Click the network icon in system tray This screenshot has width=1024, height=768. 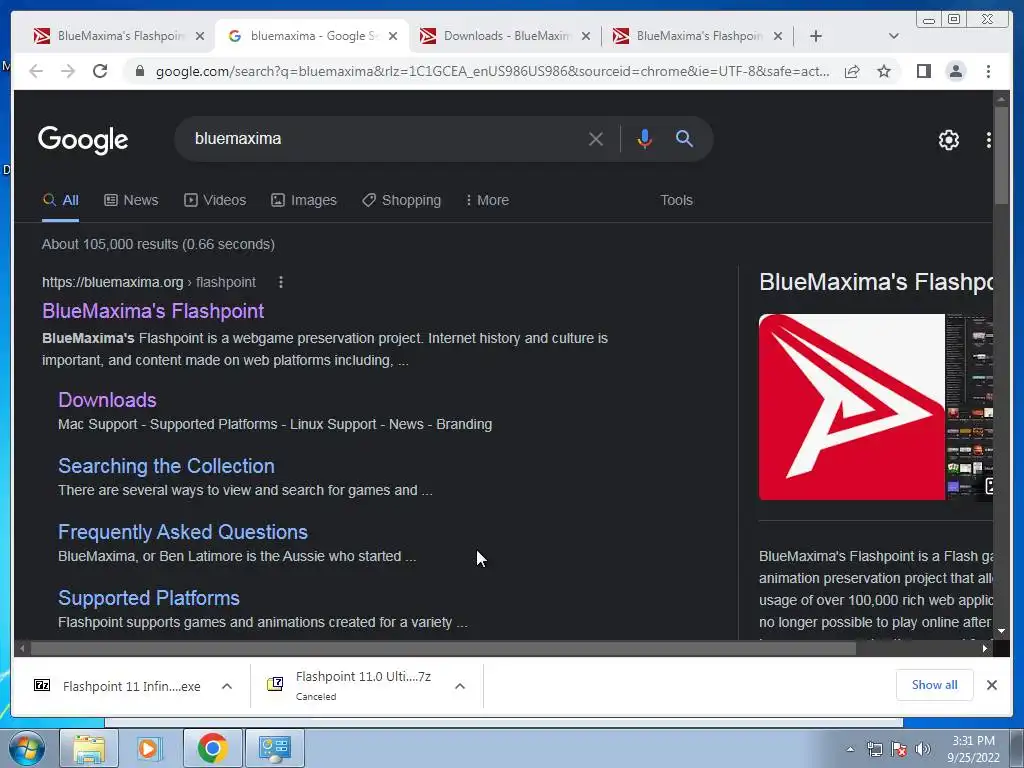pyautogui.click(x=874, y=749)
